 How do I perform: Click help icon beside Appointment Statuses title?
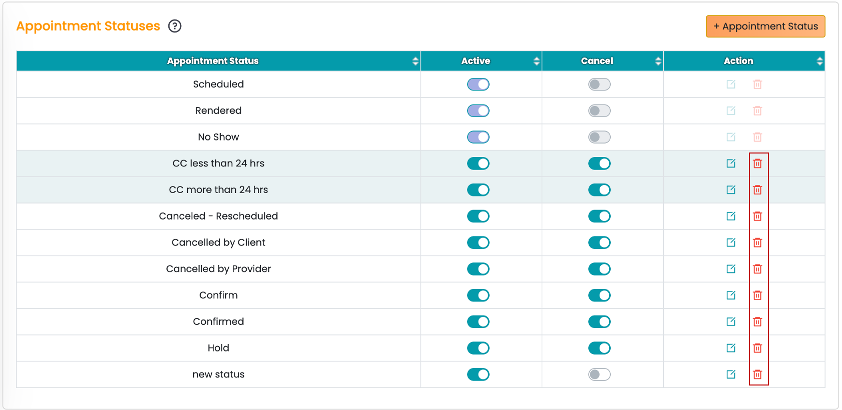point(175,26)
